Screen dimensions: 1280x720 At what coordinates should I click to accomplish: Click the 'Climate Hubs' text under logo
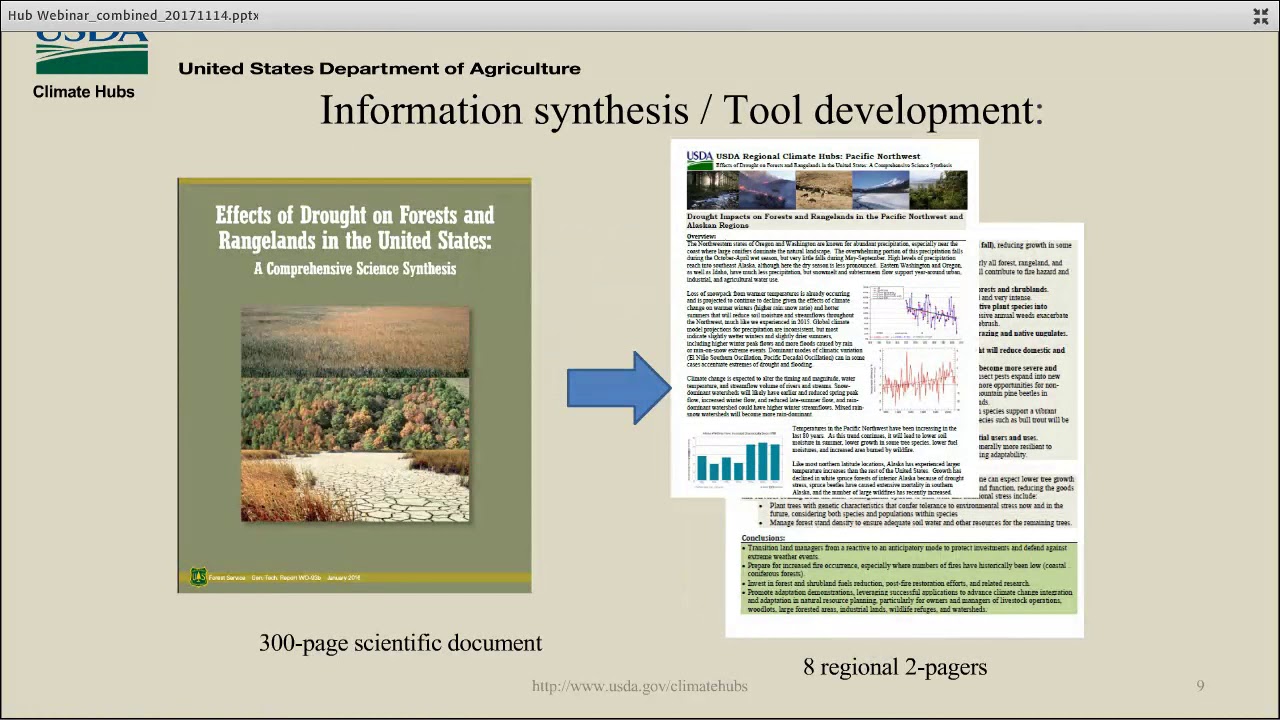click(84, 92)
